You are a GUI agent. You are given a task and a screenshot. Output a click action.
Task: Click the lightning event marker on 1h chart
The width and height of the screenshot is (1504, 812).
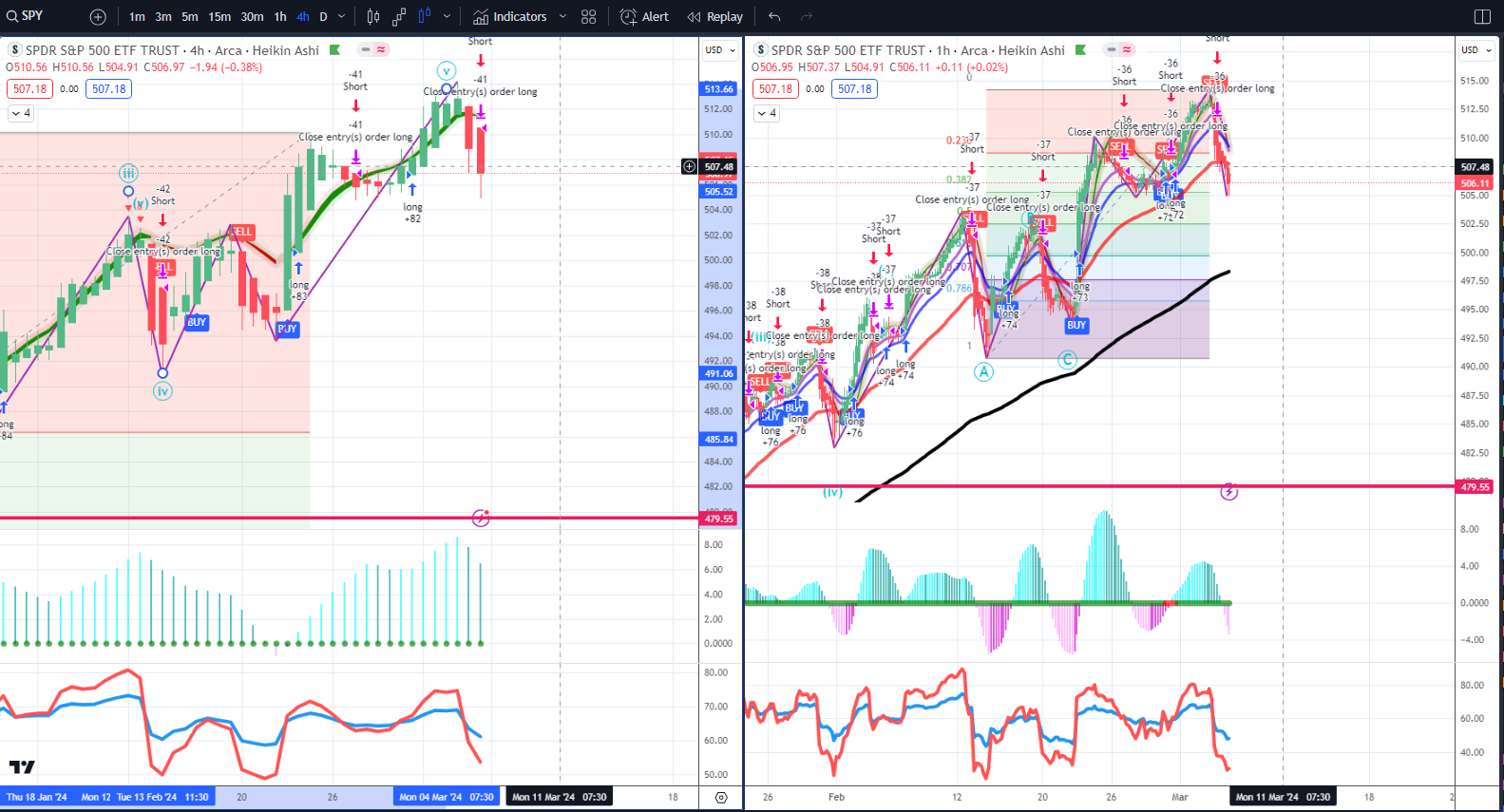coord(1228,492)
